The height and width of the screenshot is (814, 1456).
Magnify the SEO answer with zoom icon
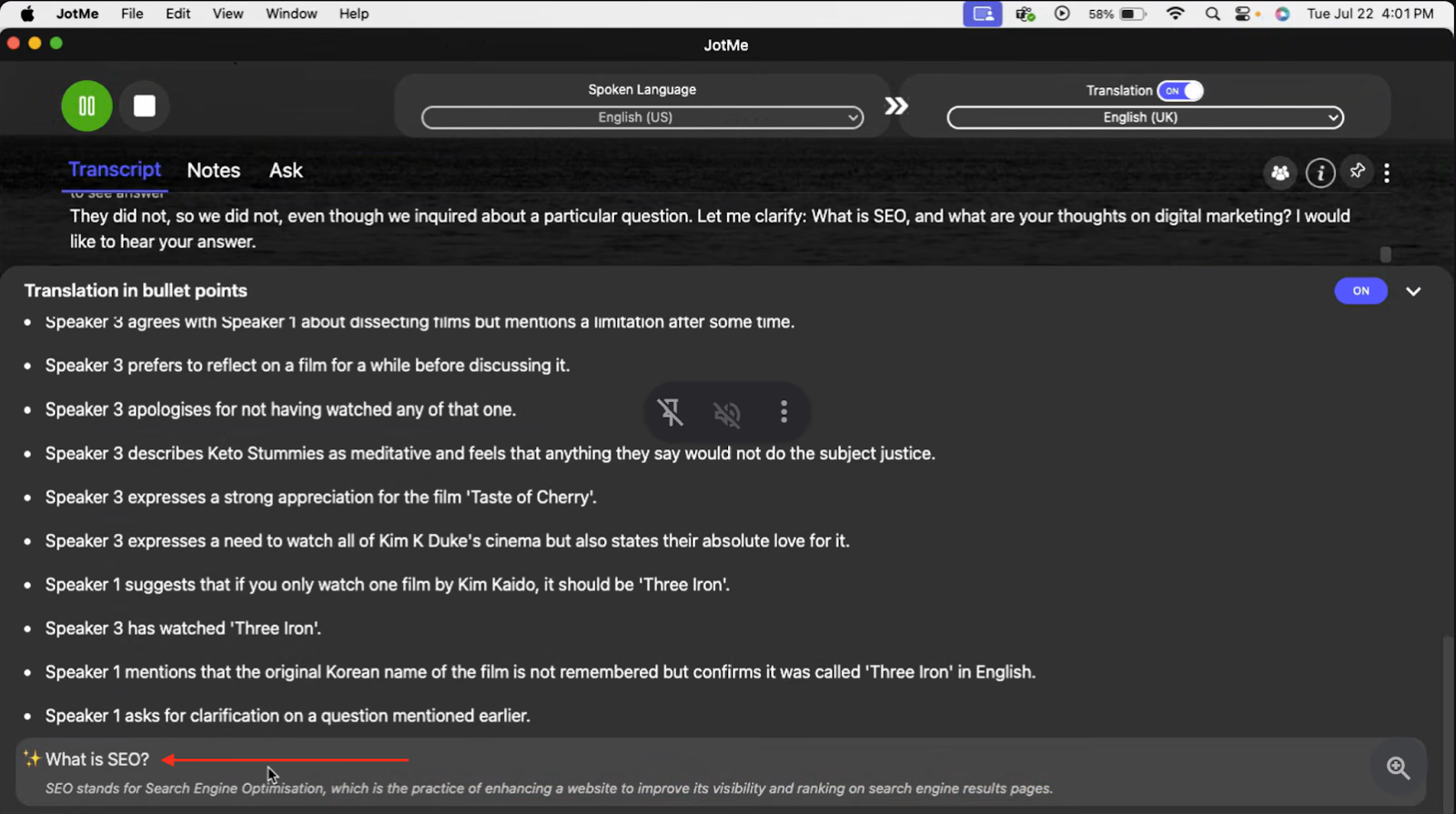(1399, 769)
